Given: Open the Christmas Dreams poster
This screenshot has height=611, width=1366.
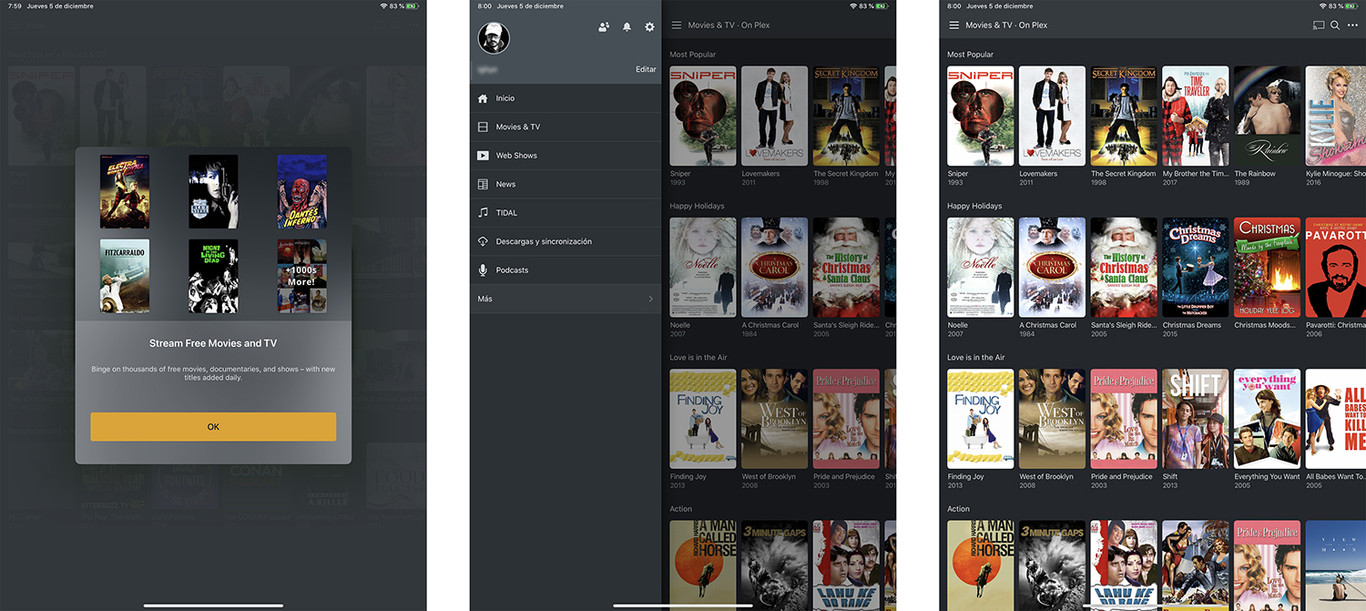Looking at the screenshot, I should 1196,267.
